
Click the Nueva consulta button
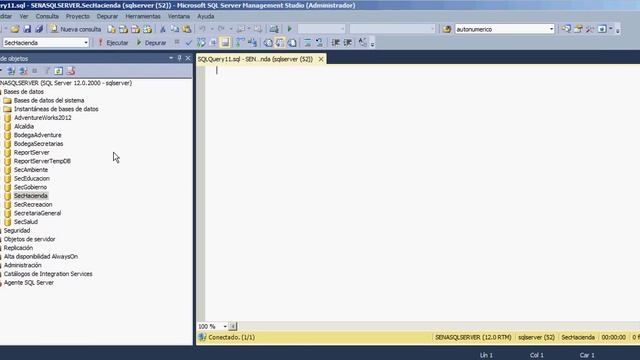click(76, 29)
